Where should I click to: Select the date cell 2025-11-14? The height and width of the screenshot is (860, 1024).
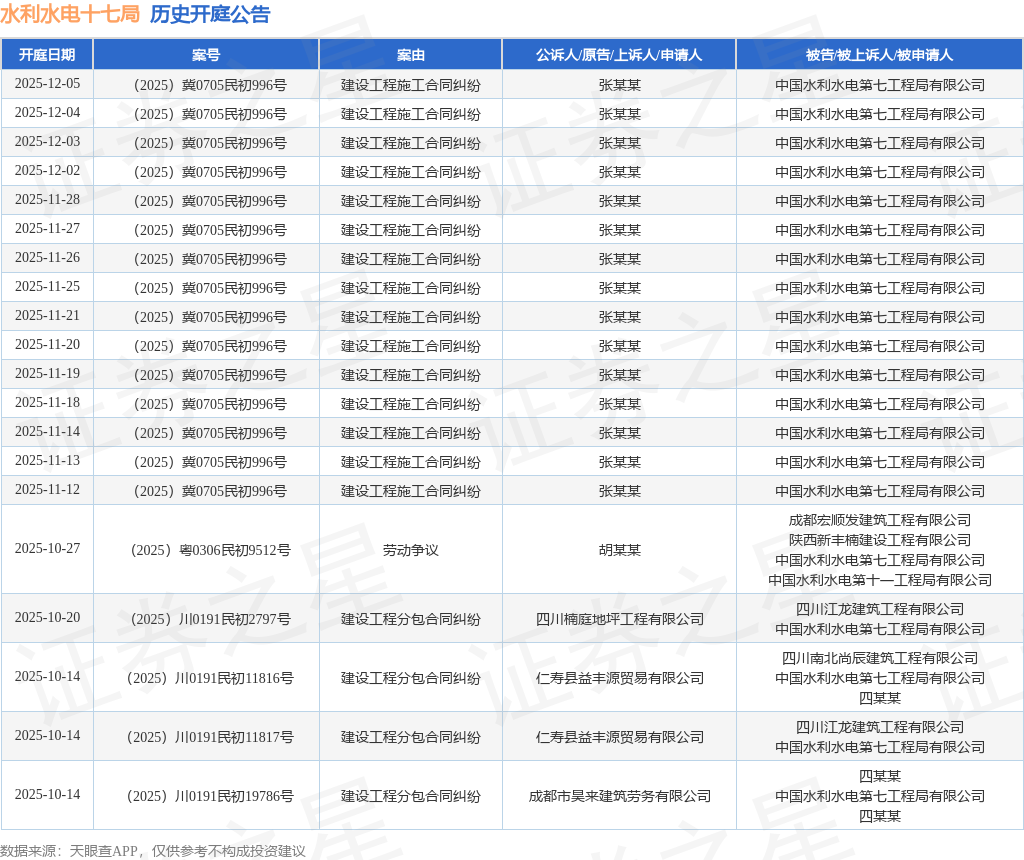click(48, 432)
